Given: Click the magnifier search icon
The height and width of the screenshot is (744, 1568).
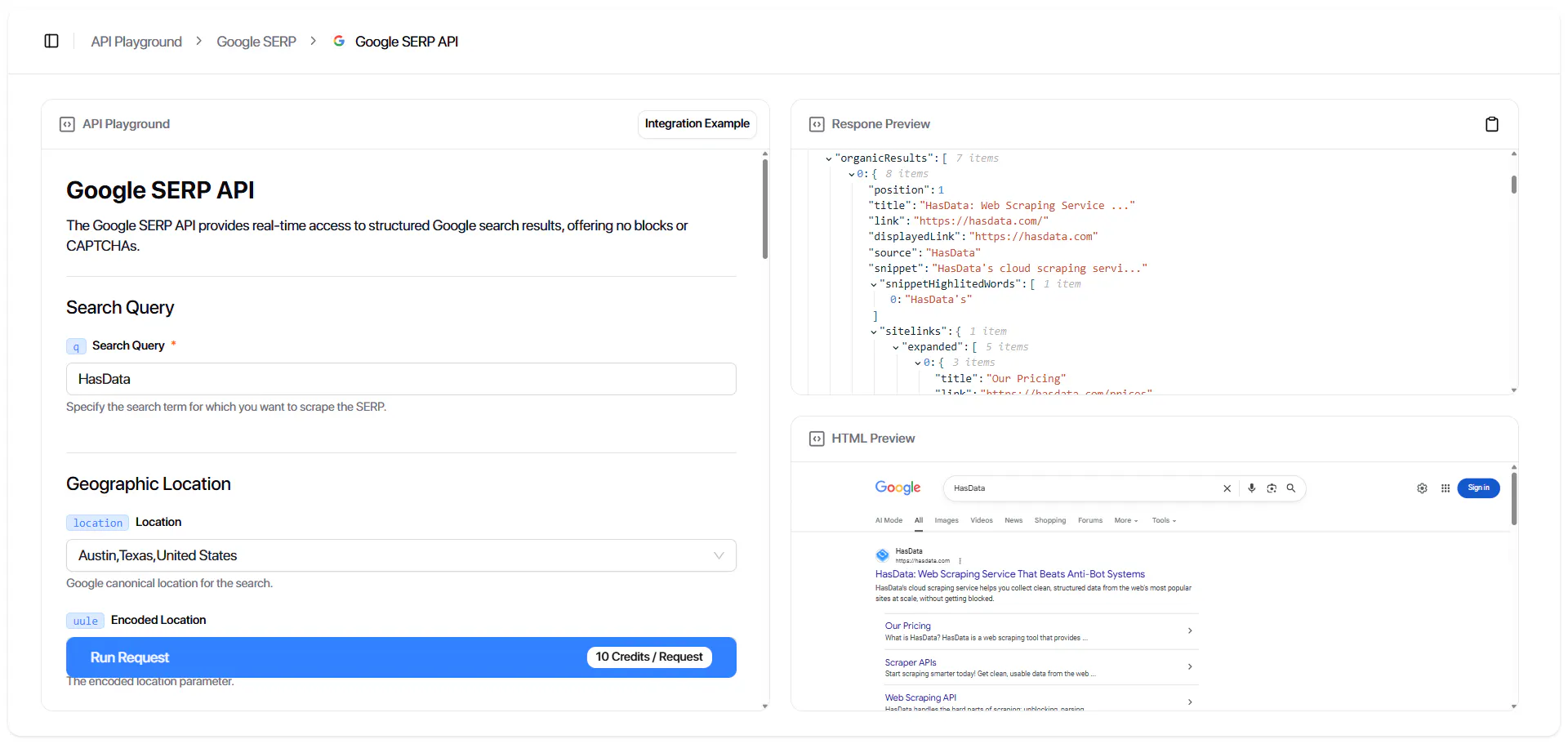Looking at the screenshot, I should [1291, 488].
